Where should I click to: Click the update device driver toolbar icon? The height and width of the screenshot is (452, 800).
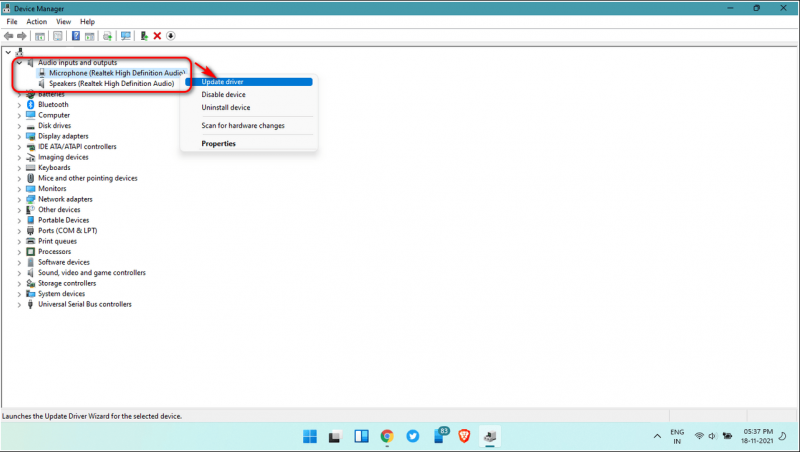144,36
